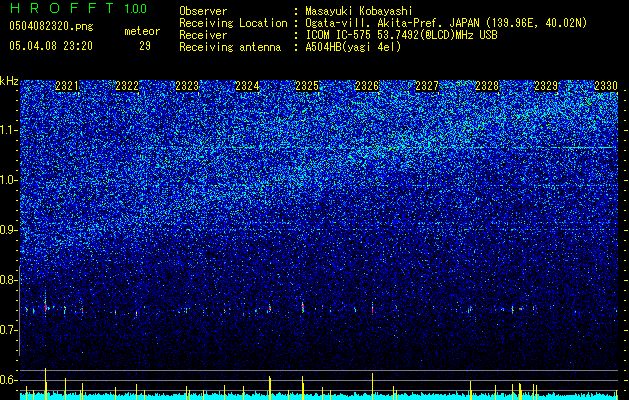Click the receiver text ICOM IC-575 53.7492

pyautogui.click(x=381, y=35)
